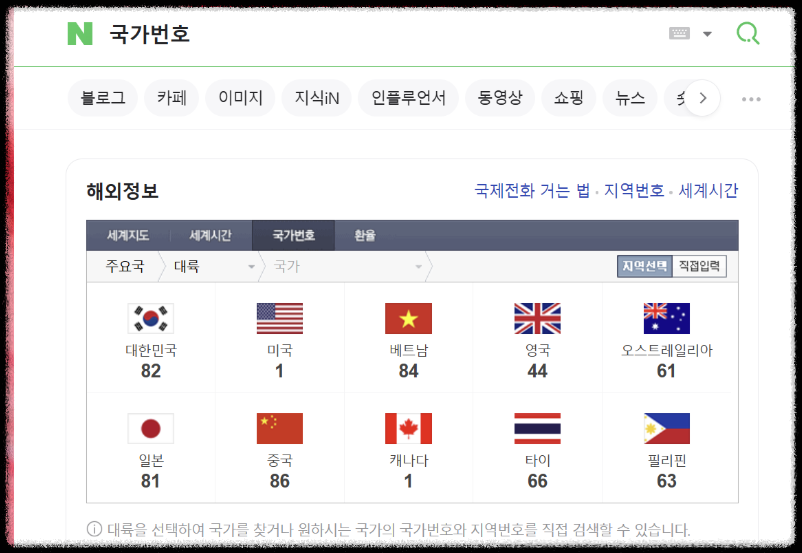Screen dimensions: 802x553
Task: Select the 이미지 search category
Action: coord(240,98)
